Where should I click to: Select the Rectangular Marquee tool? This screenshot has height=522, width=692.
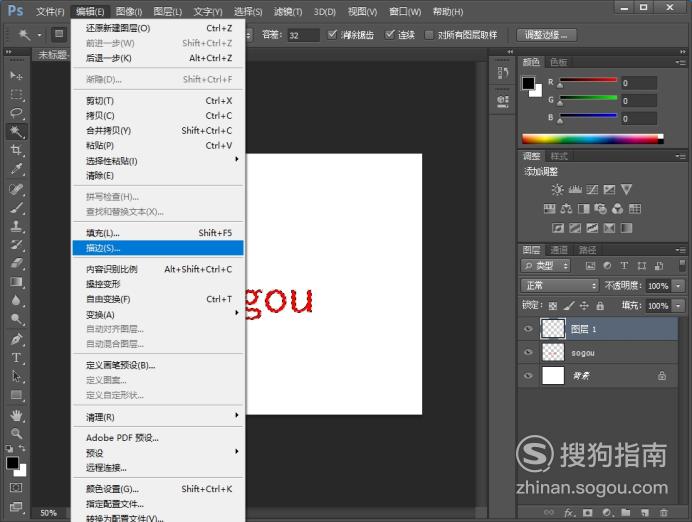16,94
